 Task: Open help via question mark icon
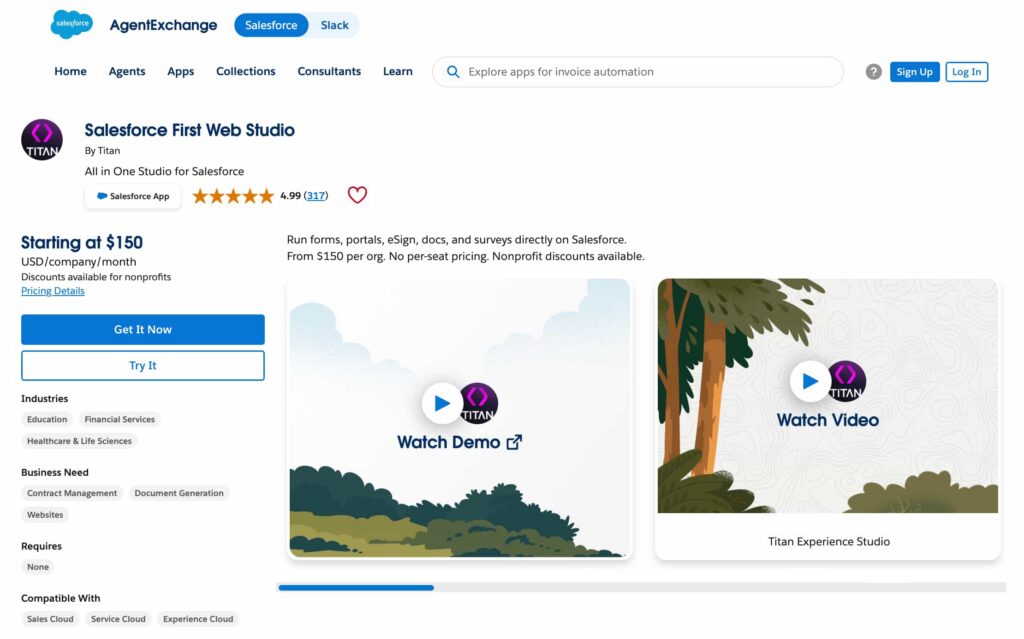873,72
